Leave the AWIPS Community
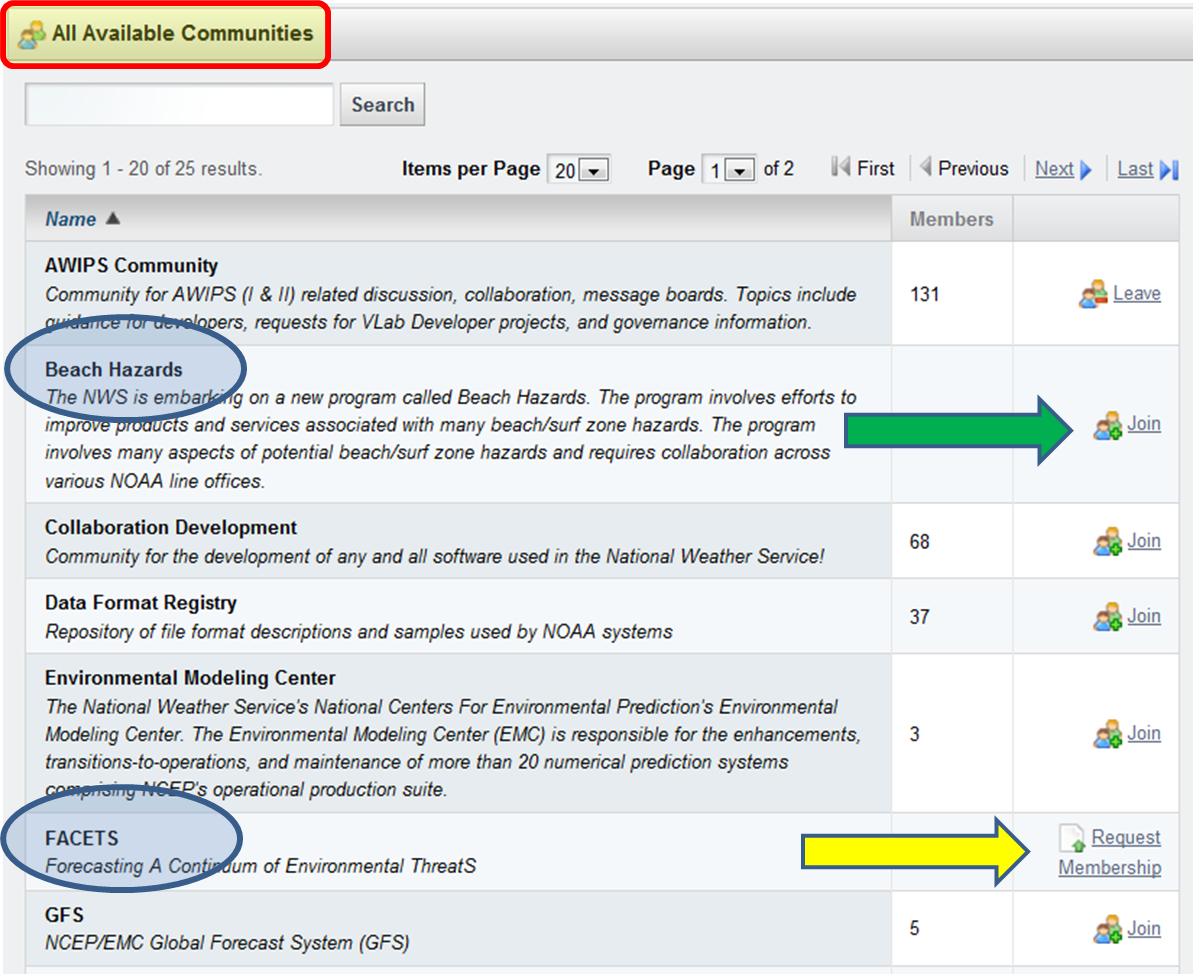1193x974 pixels. point(1137,294)
